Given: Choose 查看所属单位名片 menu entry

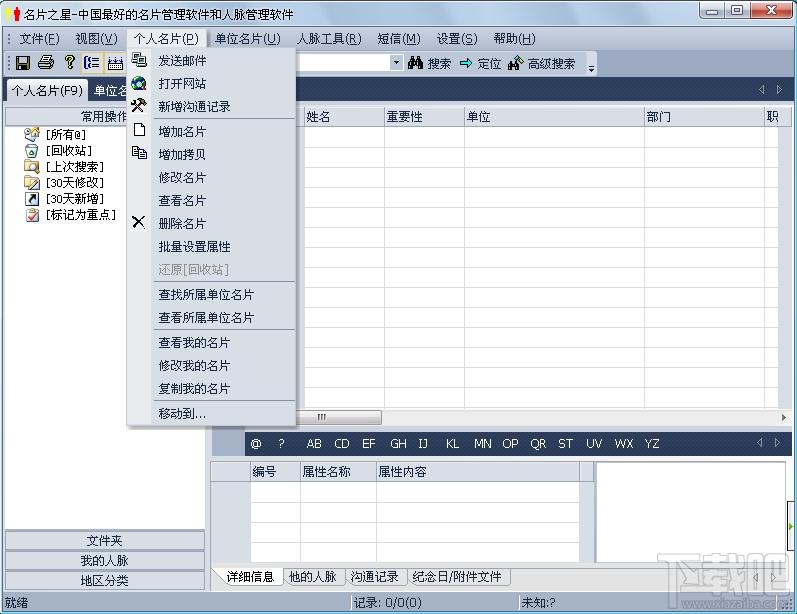Looking at the screenshot, I should (x=211, y=317).
